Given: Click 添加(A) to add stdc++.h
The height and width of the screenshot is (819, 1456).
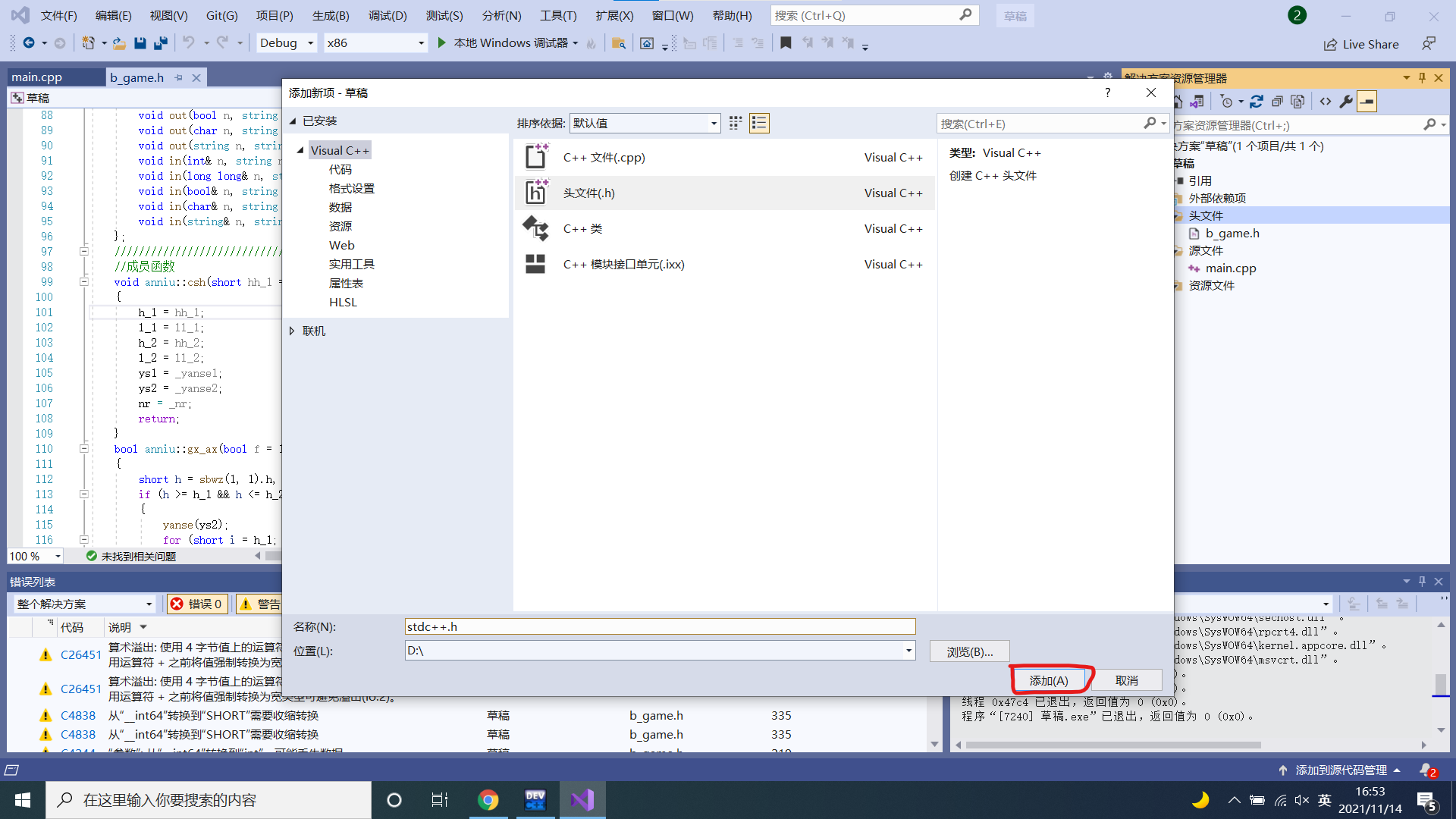Looking at the screenshot, I should [1050, 679].
